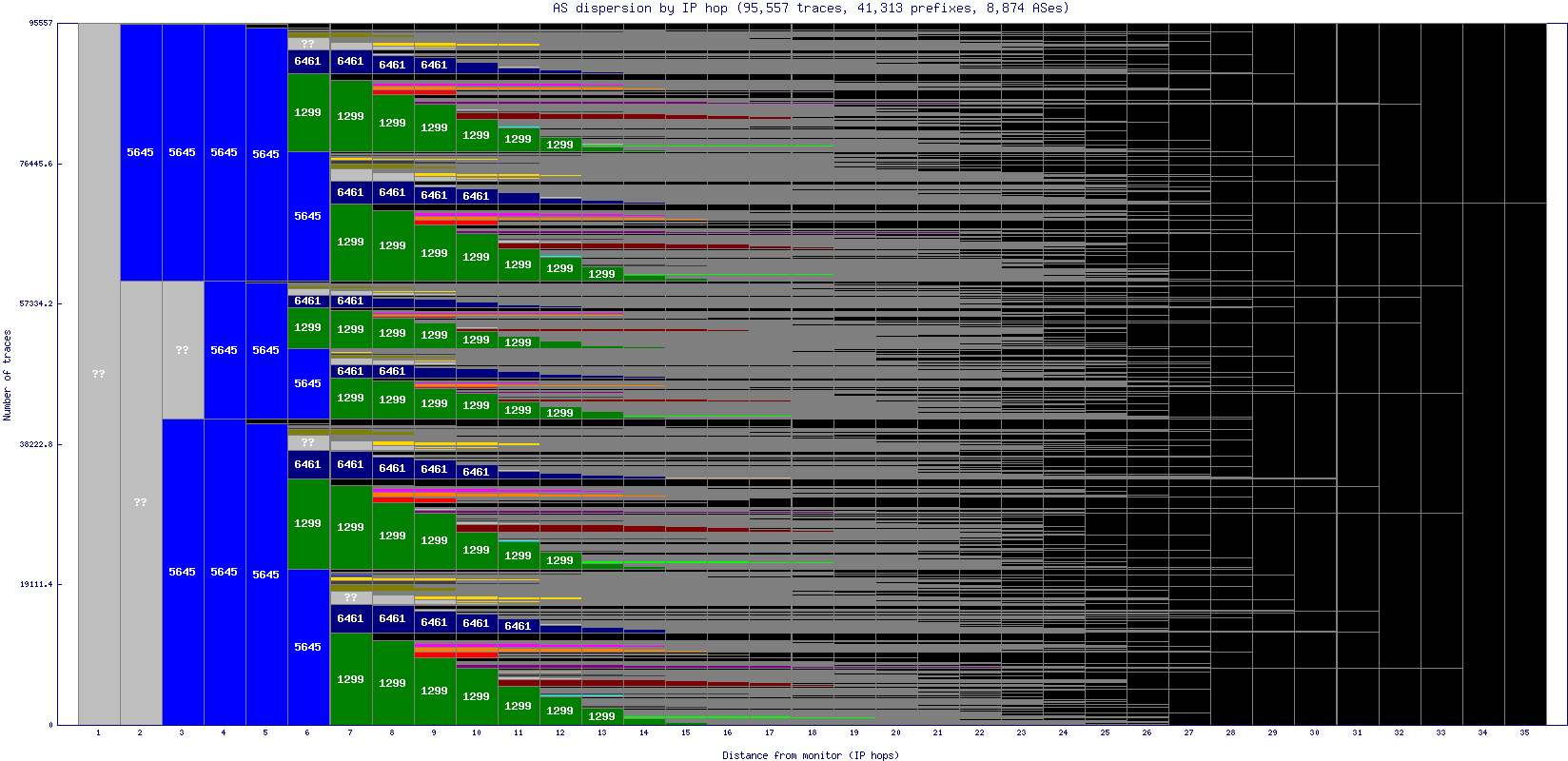
Task: Click x-axis hop number 3
Action: tap(182, 732)
